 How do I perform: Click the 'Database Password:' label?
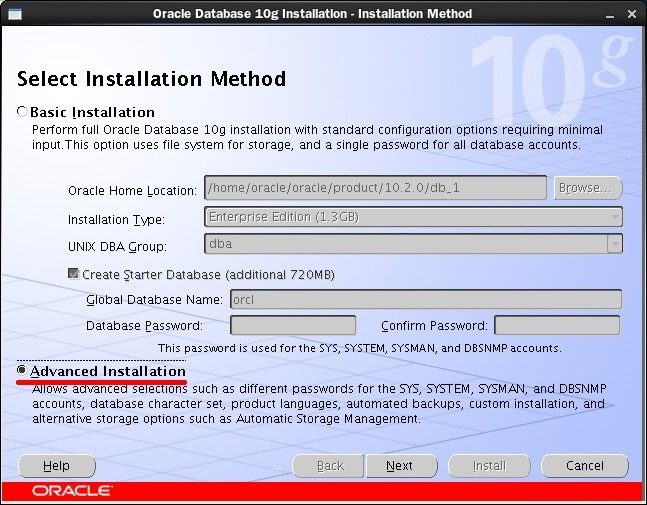(x=144, y=326)
